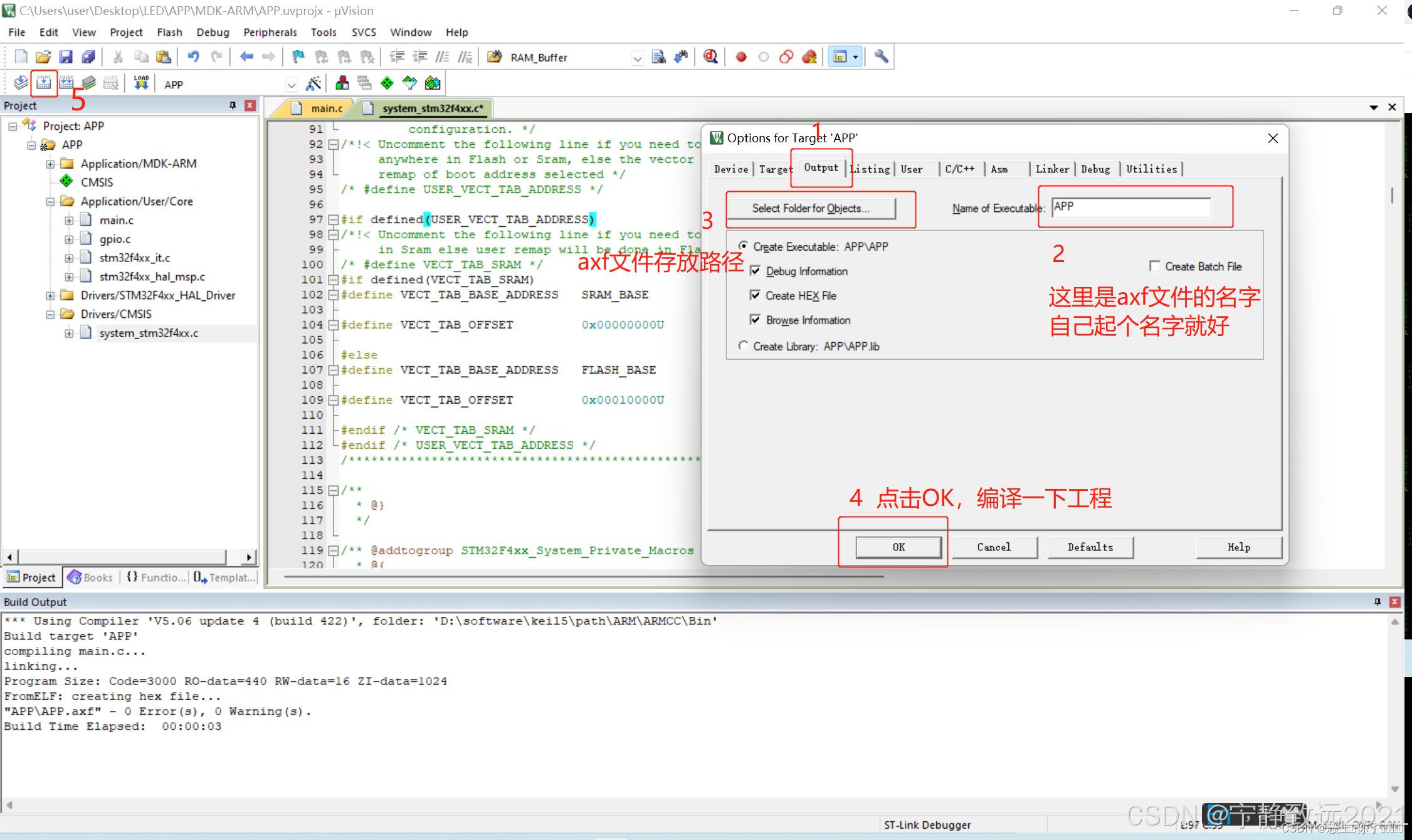Click OK in Options for Target dialog
This screenshot has width=1412, height=840.
click(898, 547)
